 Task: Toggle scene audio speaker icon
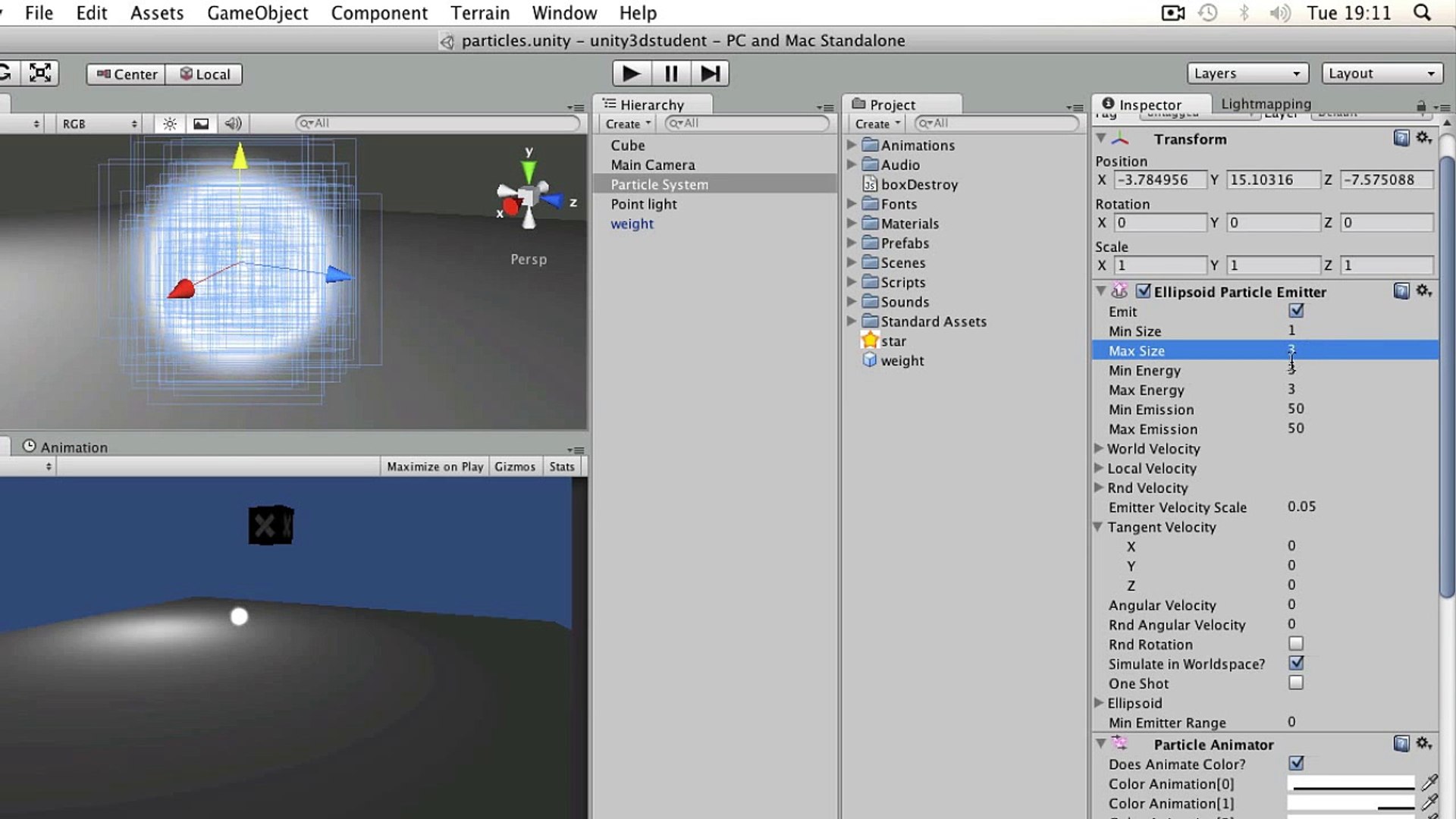(x=233, y=124)
